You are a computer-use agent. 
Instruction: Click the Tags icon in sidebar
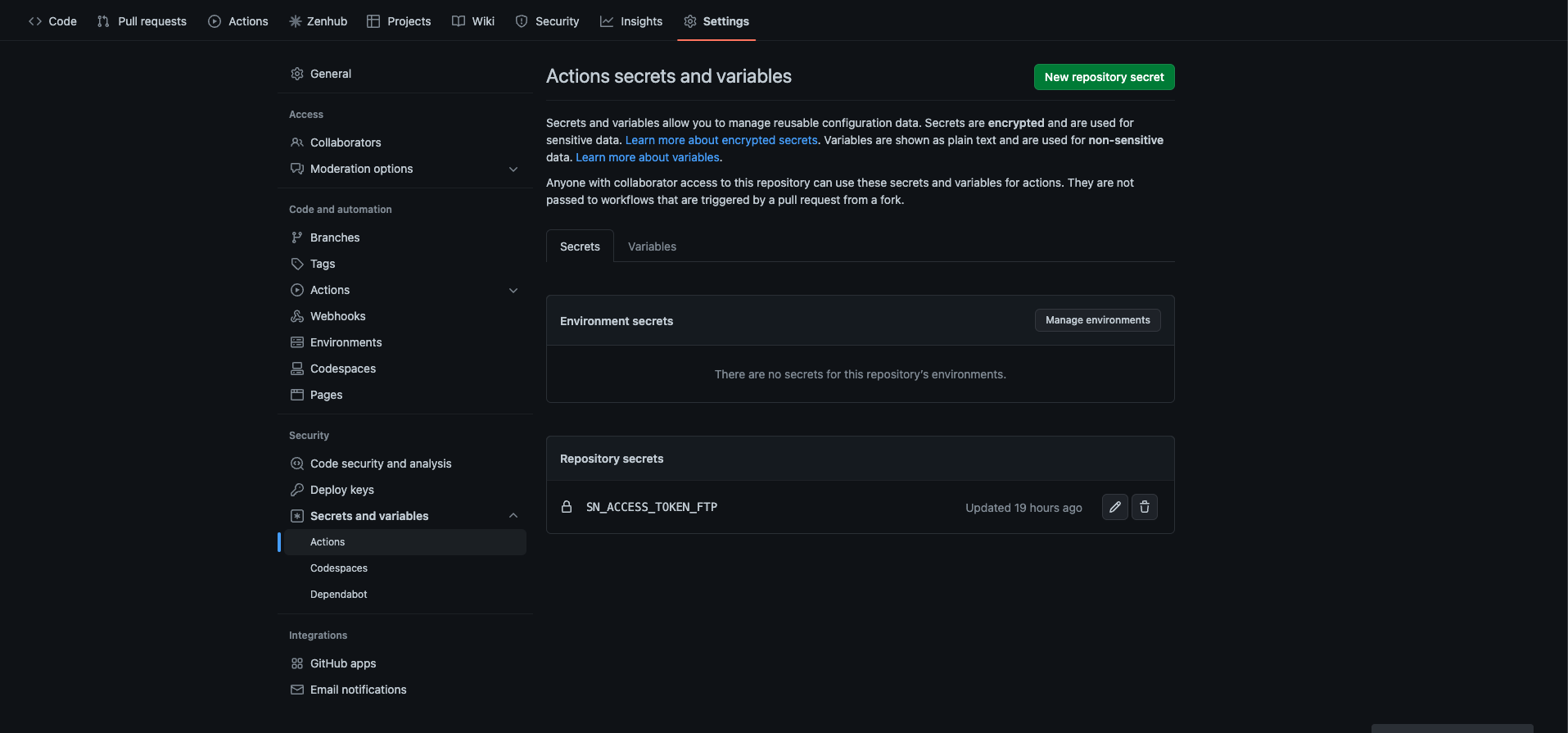point(297,264)
